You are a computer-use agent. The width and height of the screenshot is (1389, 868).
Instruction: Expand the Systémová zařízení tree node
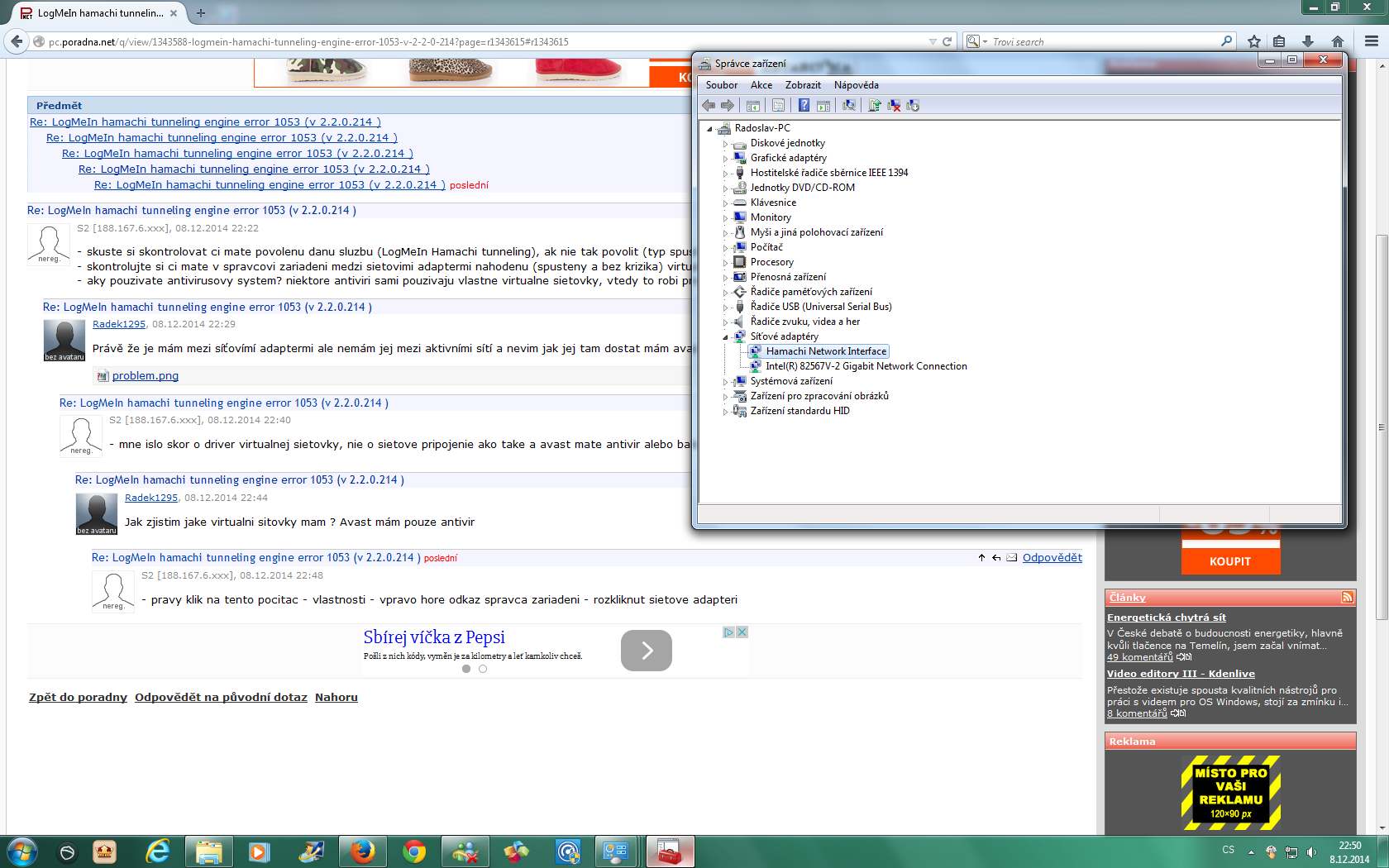pyautogui.click(x=726, y=382)
